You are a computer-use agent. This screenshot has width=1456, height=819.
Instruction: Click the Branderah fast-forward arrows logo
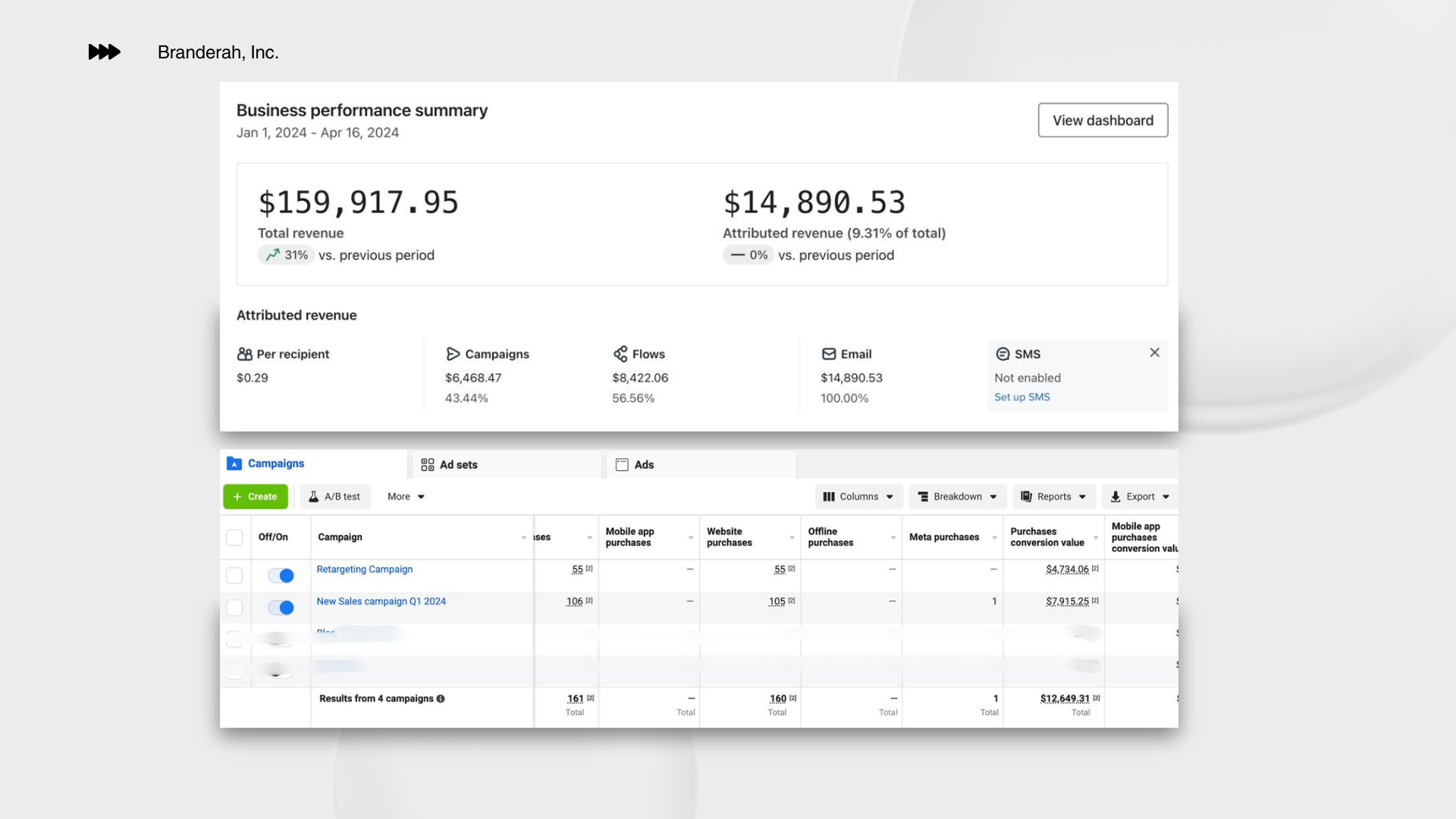105,52
